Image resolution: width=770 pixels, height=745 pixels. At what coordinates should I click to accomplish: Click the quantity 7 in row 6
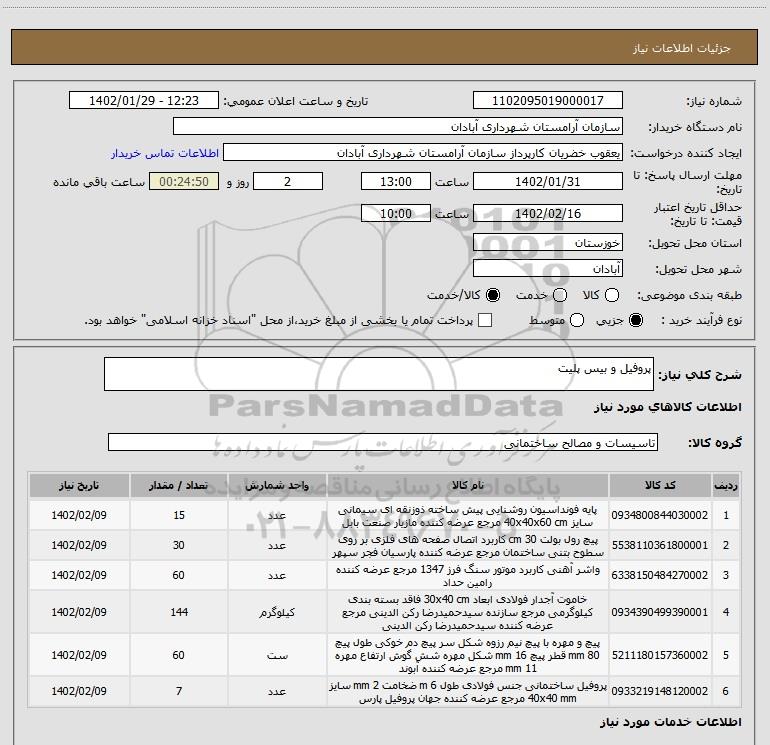pyautogui.click(x=179, y=691)
